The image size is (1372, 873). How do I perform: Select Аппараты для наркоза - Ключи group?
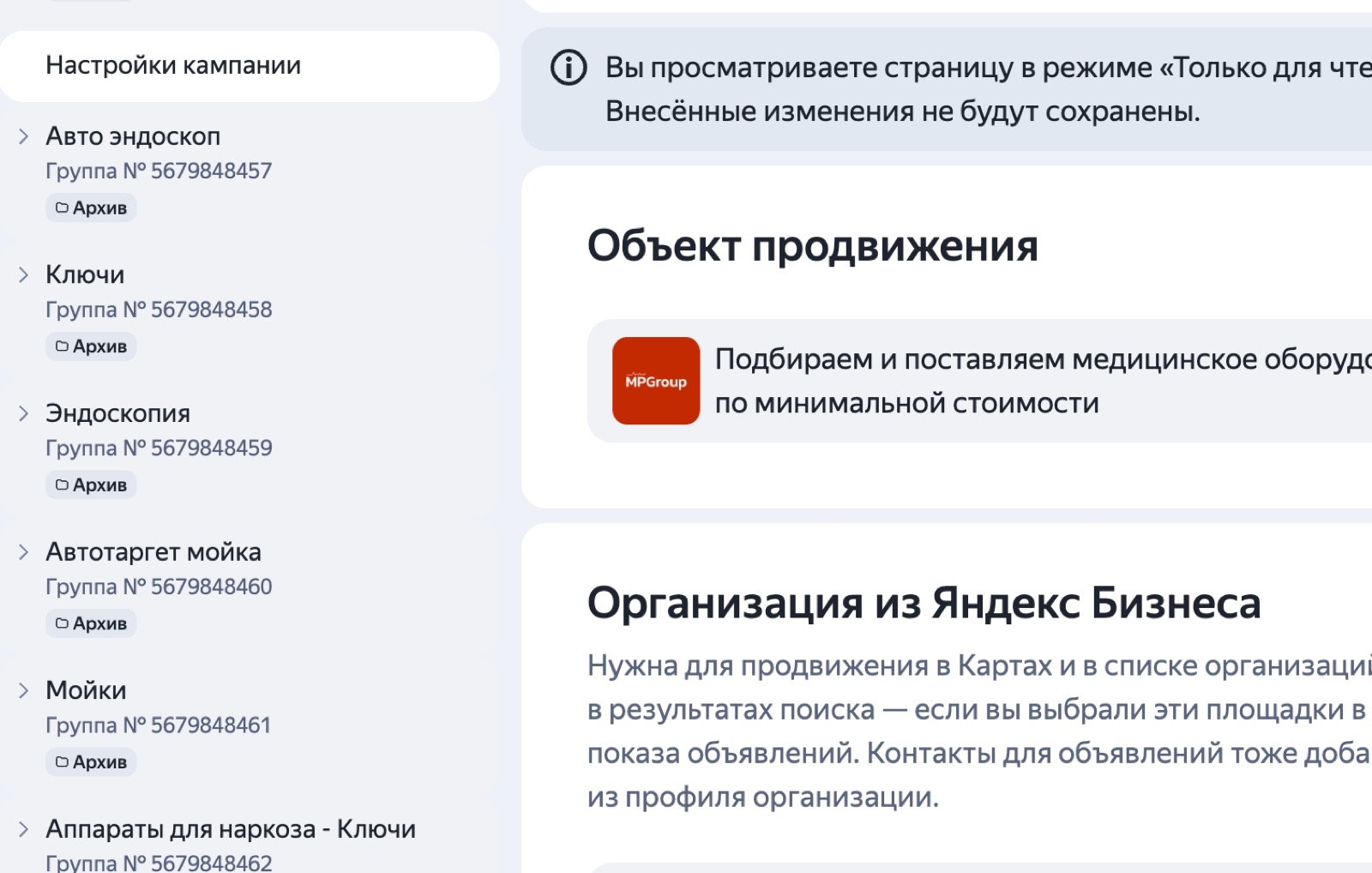point(231,829)
